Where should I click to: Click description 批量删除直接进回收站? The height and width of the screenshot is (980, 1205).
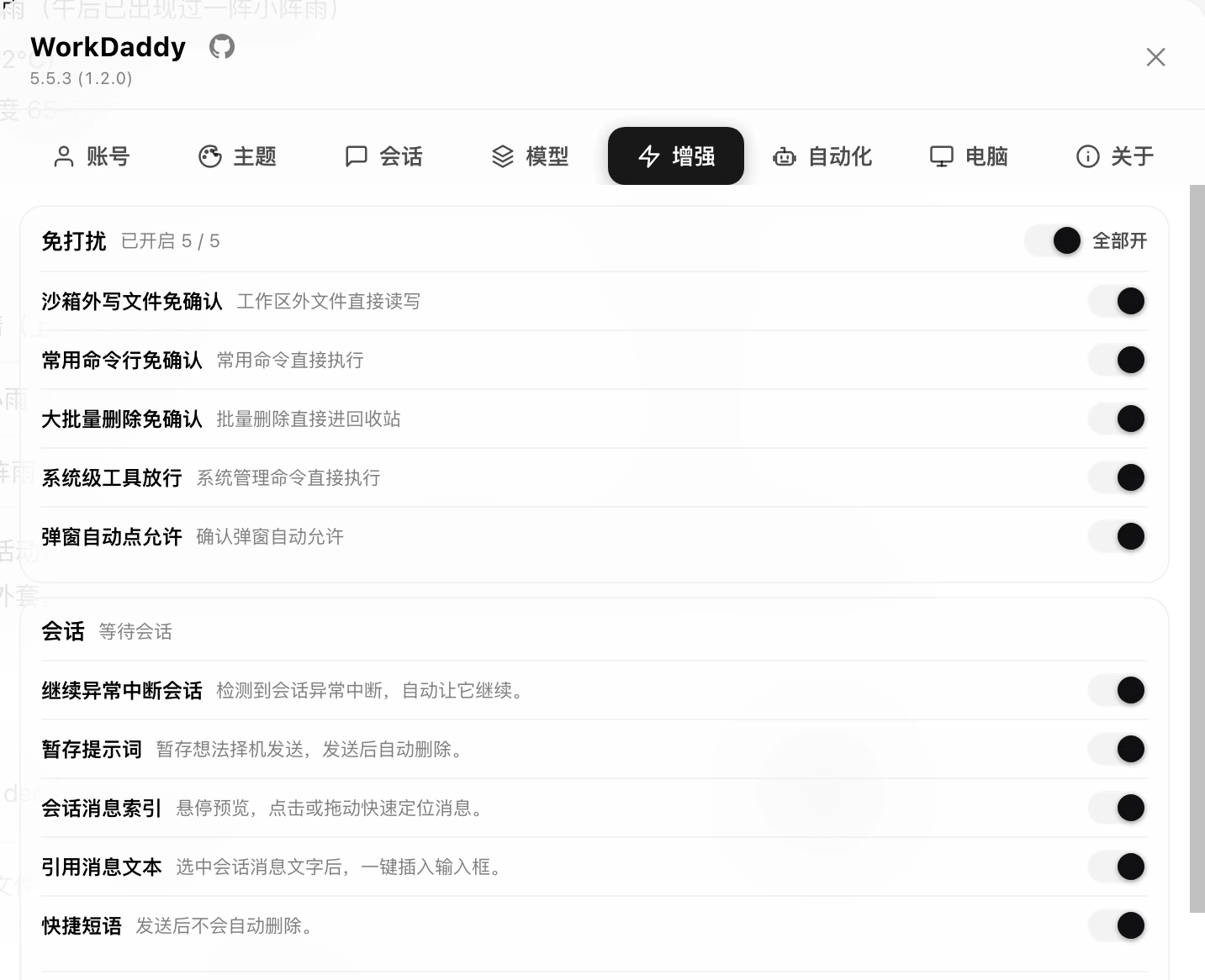point(309,419)
